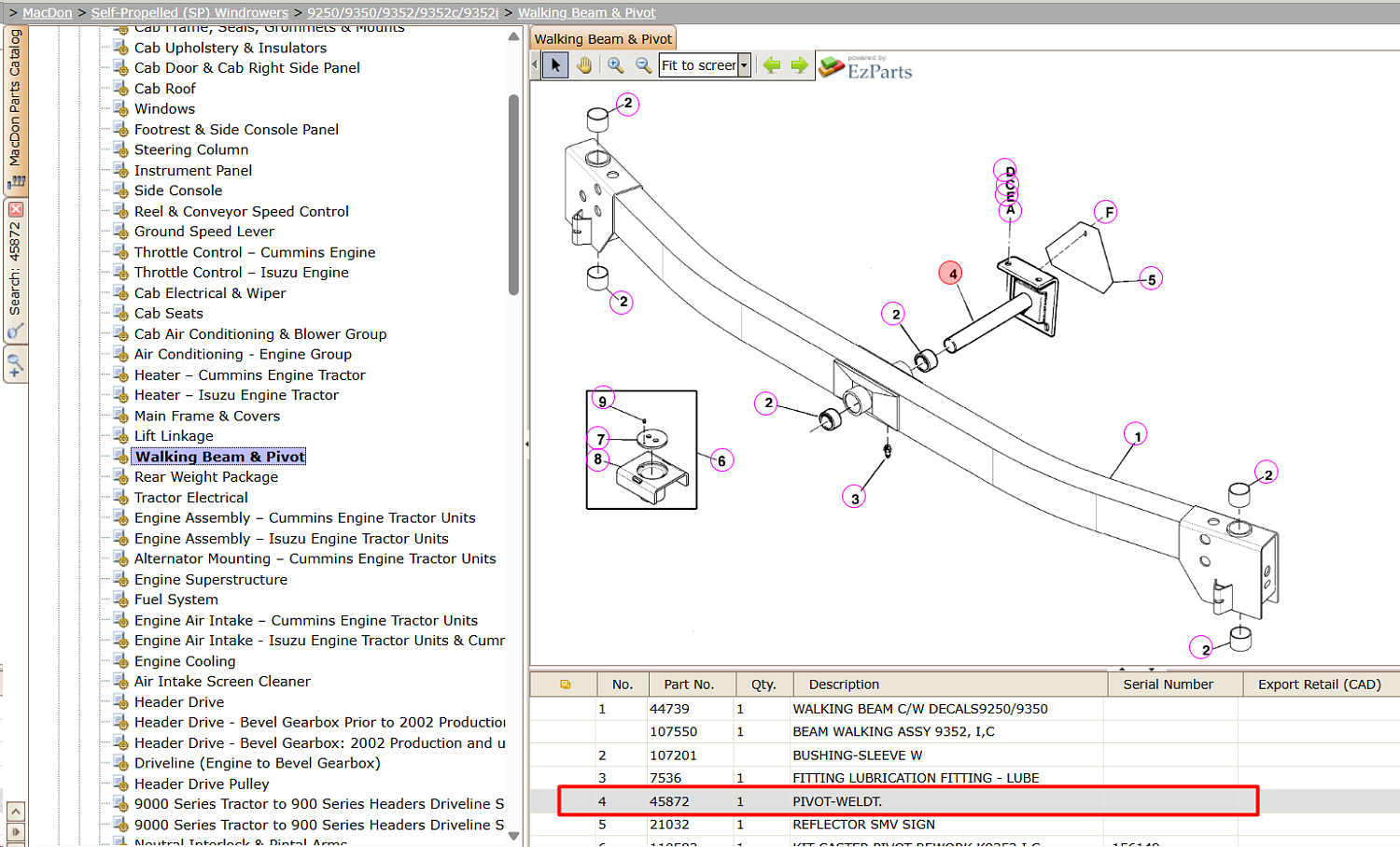Select the highlighted Walking Beam & Pivot tree item

(x=219, y=457)
